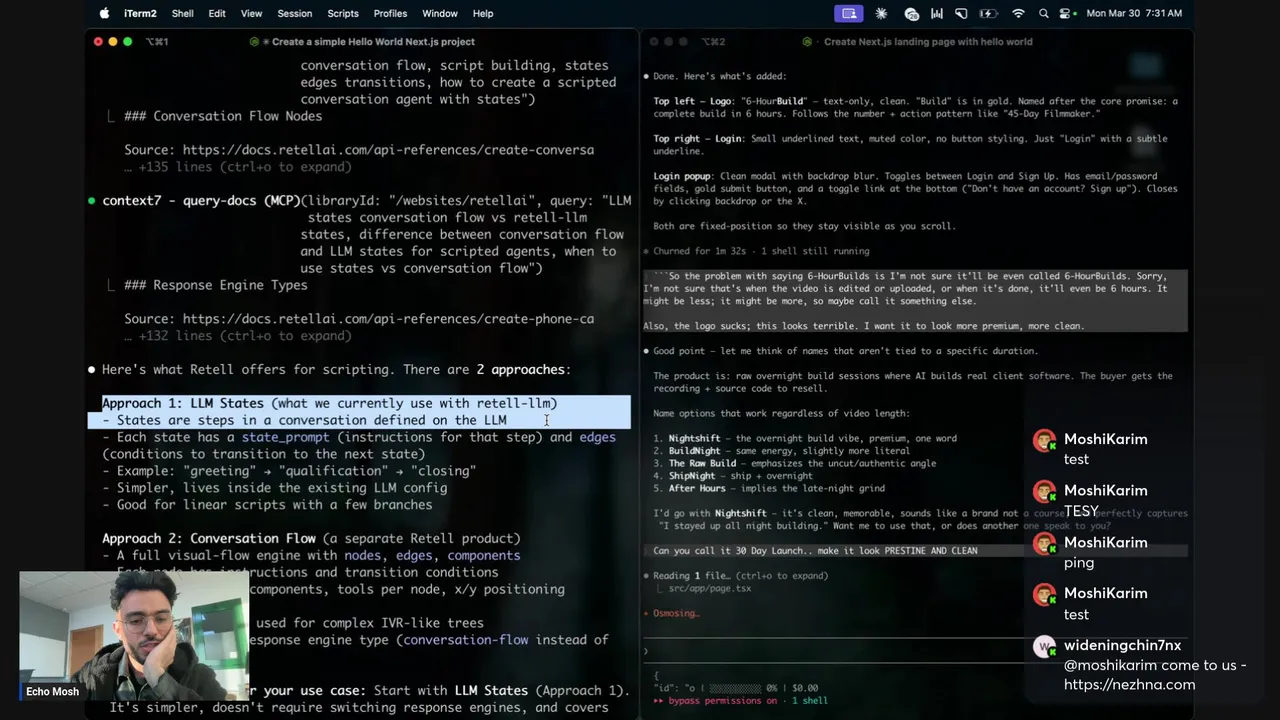Click the audio bars menu bar icon
Screen dimensions: 1280x720
point(937,13)
